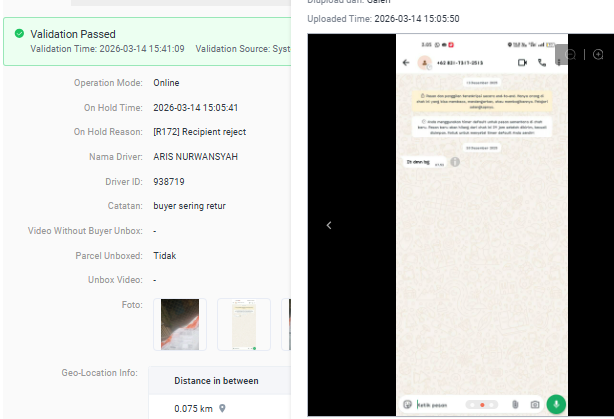The height and width of the screenshot is (419, 614).
Task: Click the WhatsApp contact phone number
Action: tap(460, 63)
